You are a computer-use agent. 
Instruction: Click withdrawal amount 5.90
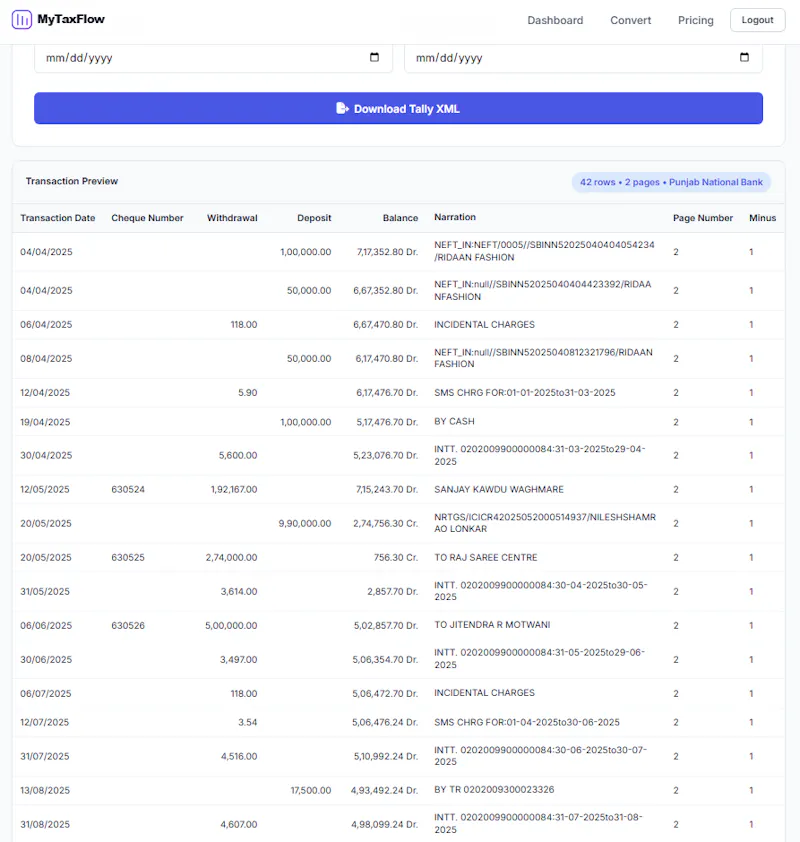[x=248, y=393]
